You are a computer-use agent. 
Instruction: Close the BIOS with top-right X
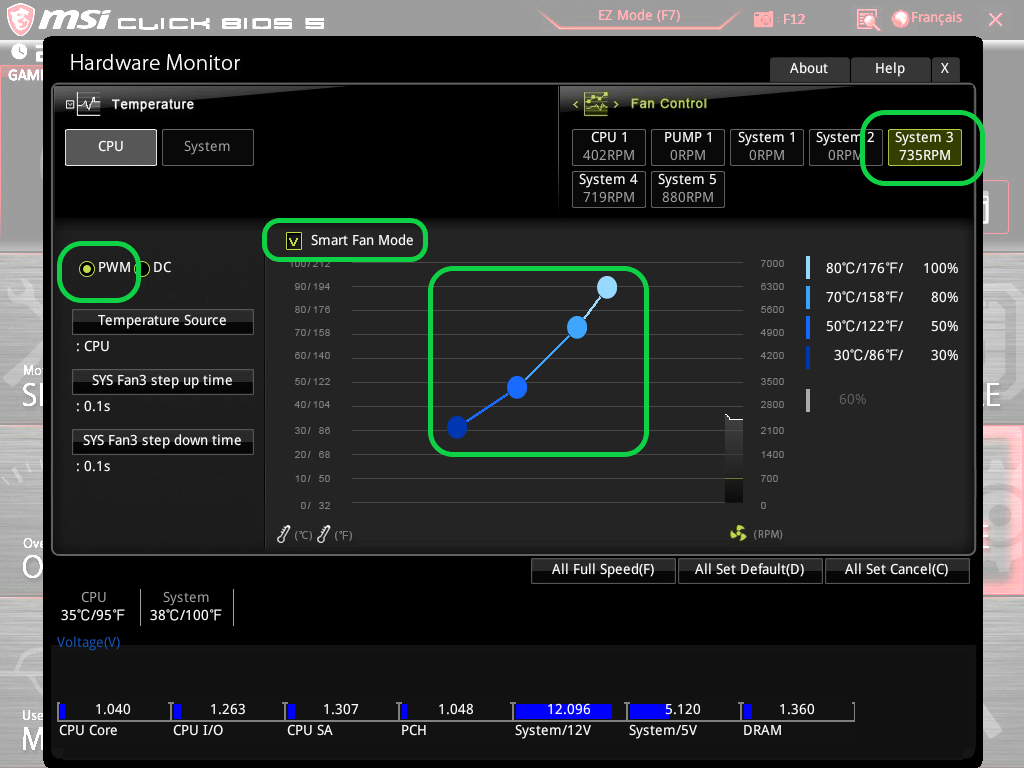coord(995,20)
